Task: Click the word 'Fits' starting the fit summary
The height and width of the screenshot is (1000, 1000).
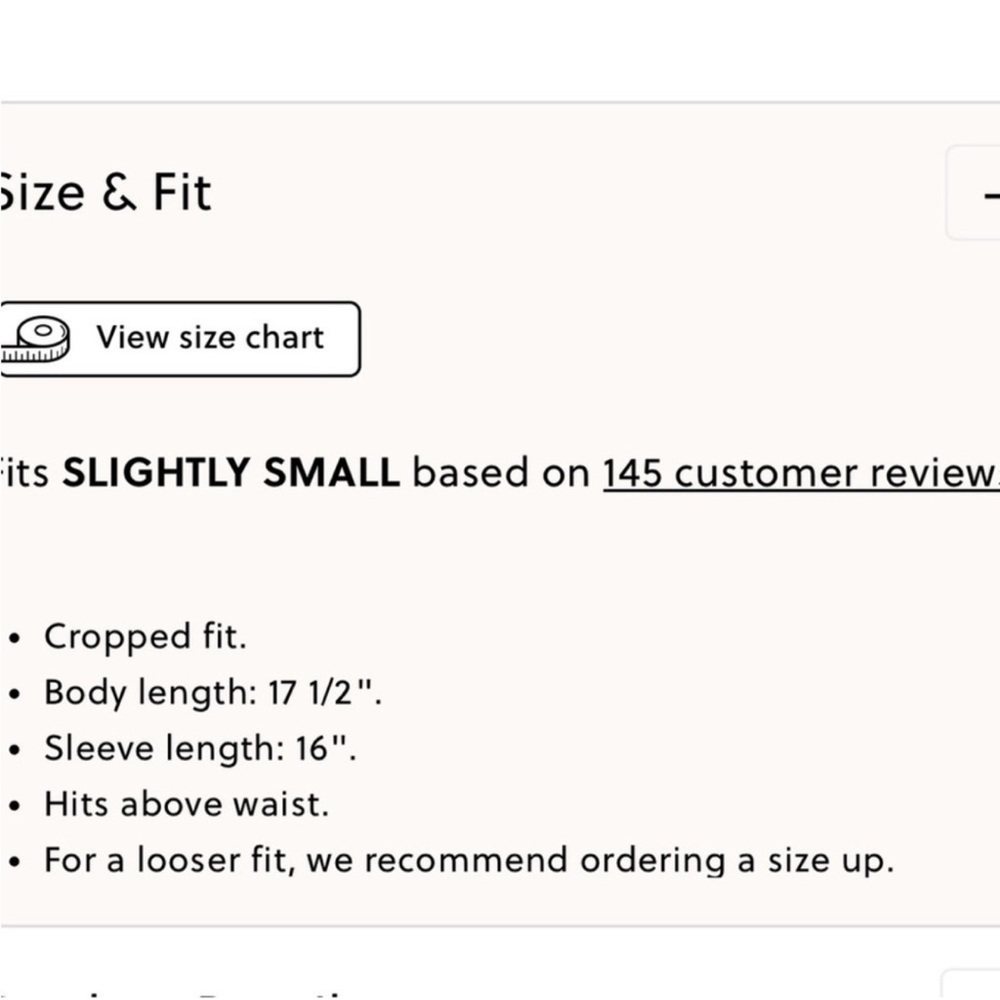Action: tap(24, 473)
